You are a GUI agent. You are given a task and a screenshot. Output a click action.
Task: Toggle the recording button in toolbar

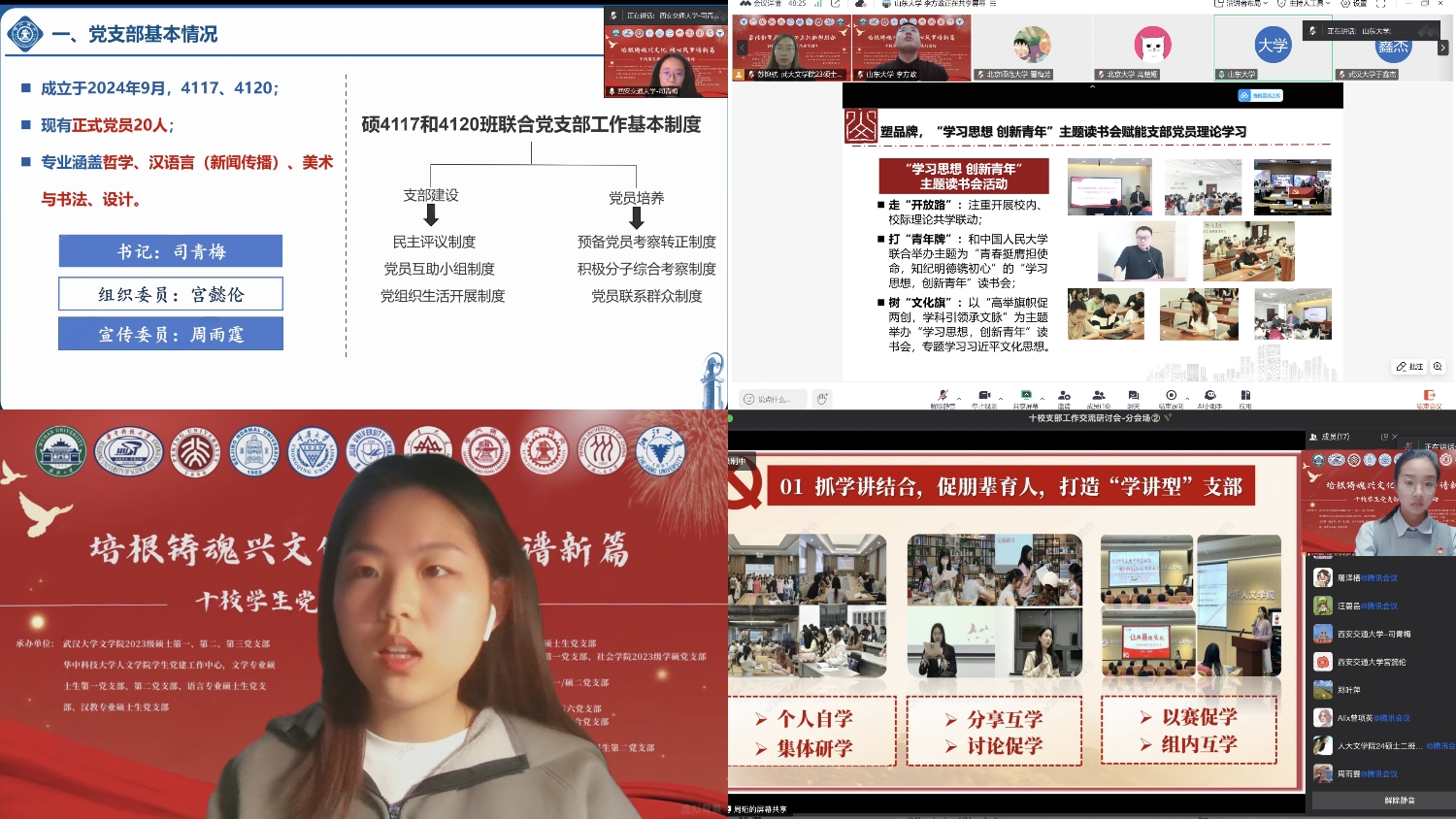1171,397
